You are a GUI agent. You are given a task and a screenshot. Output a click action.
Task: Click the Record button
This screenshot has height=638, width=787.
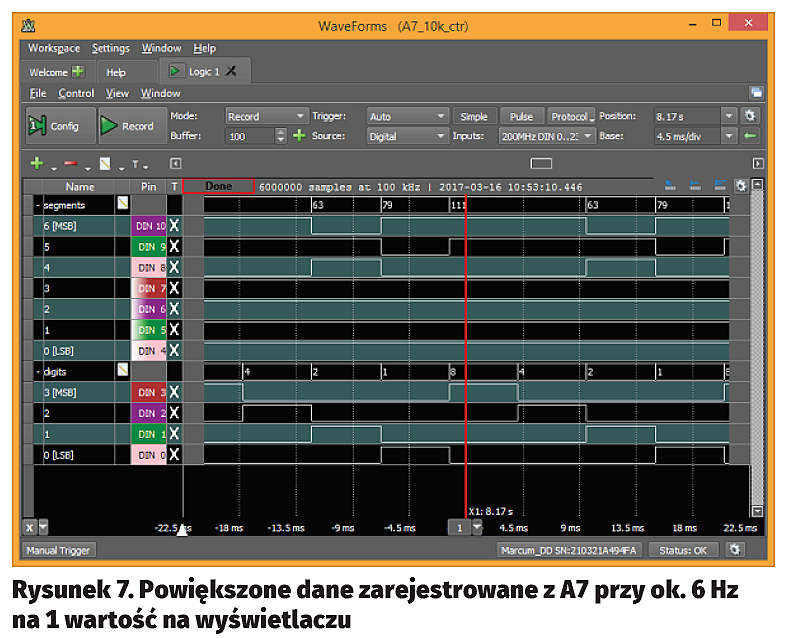point(127,126)
